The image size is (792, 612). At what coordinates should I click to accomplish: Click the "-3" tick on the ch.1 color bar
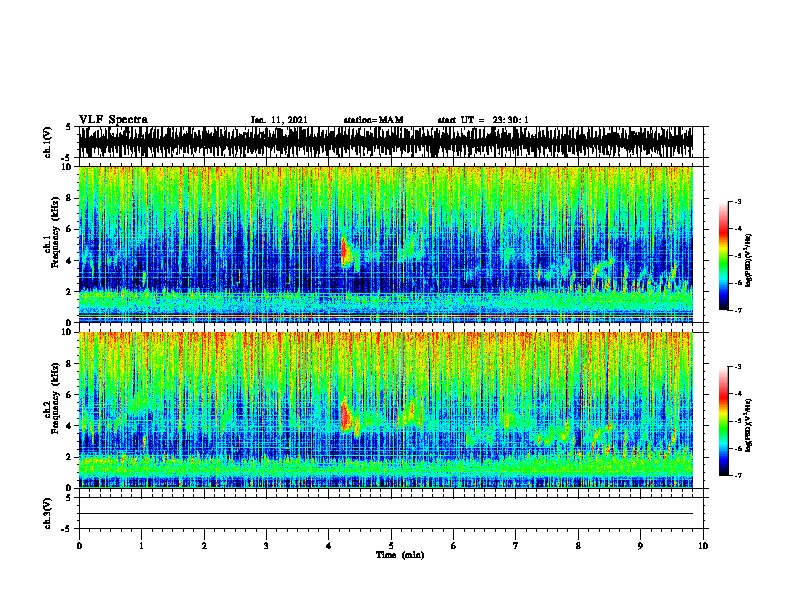pos(738,201)
